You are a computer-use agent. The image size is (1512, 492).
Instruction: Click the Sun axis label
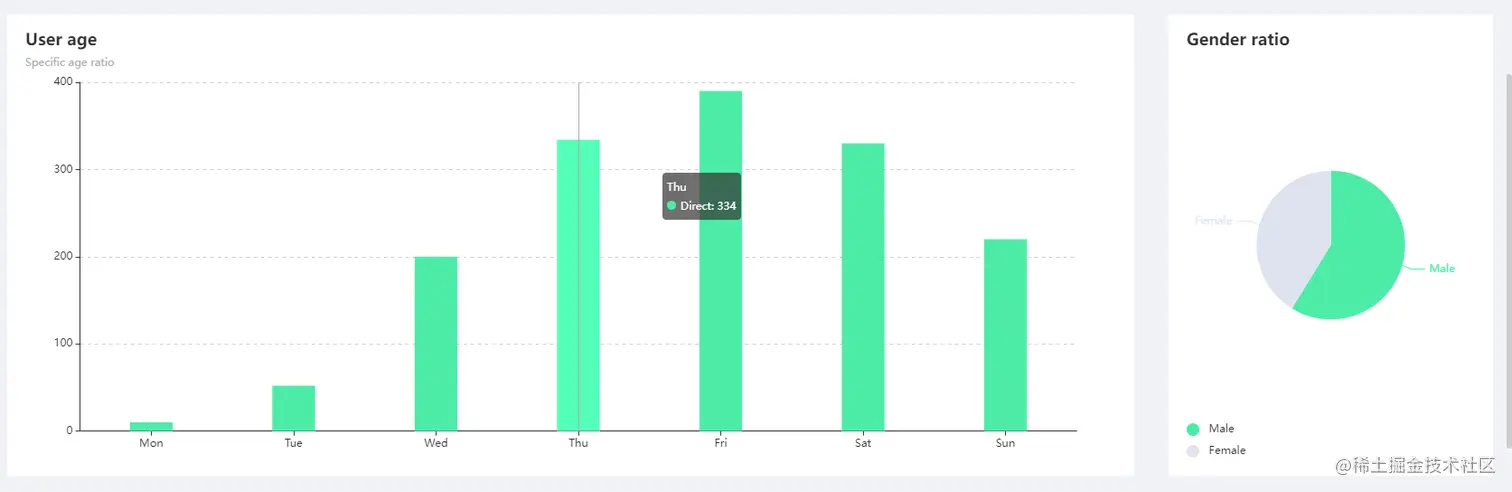1005,443
